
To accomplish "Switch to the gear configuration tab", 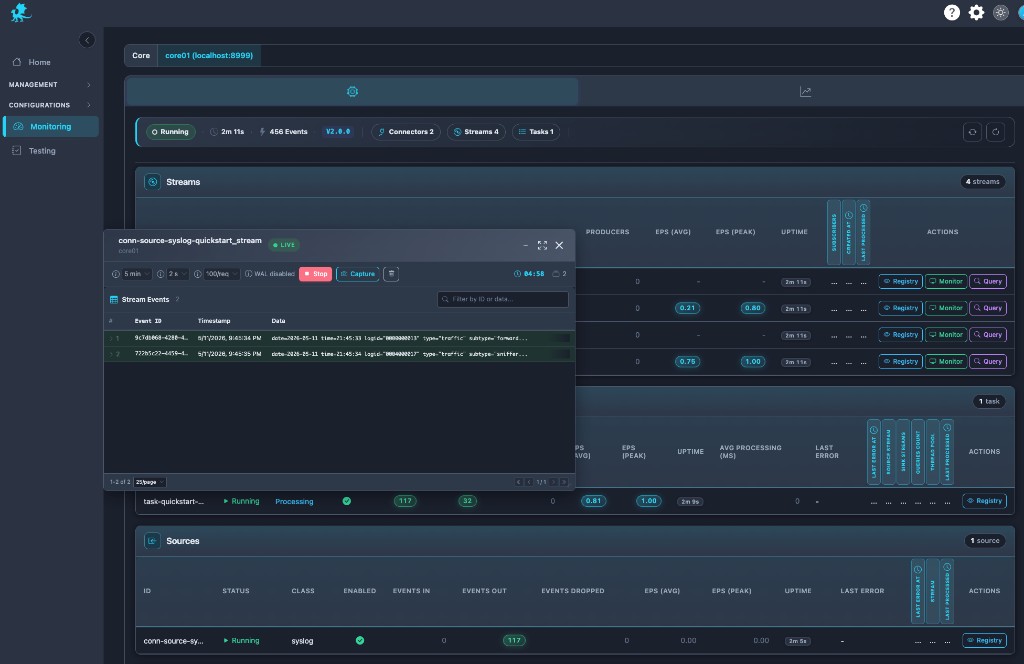I will [x=352, y=91].
